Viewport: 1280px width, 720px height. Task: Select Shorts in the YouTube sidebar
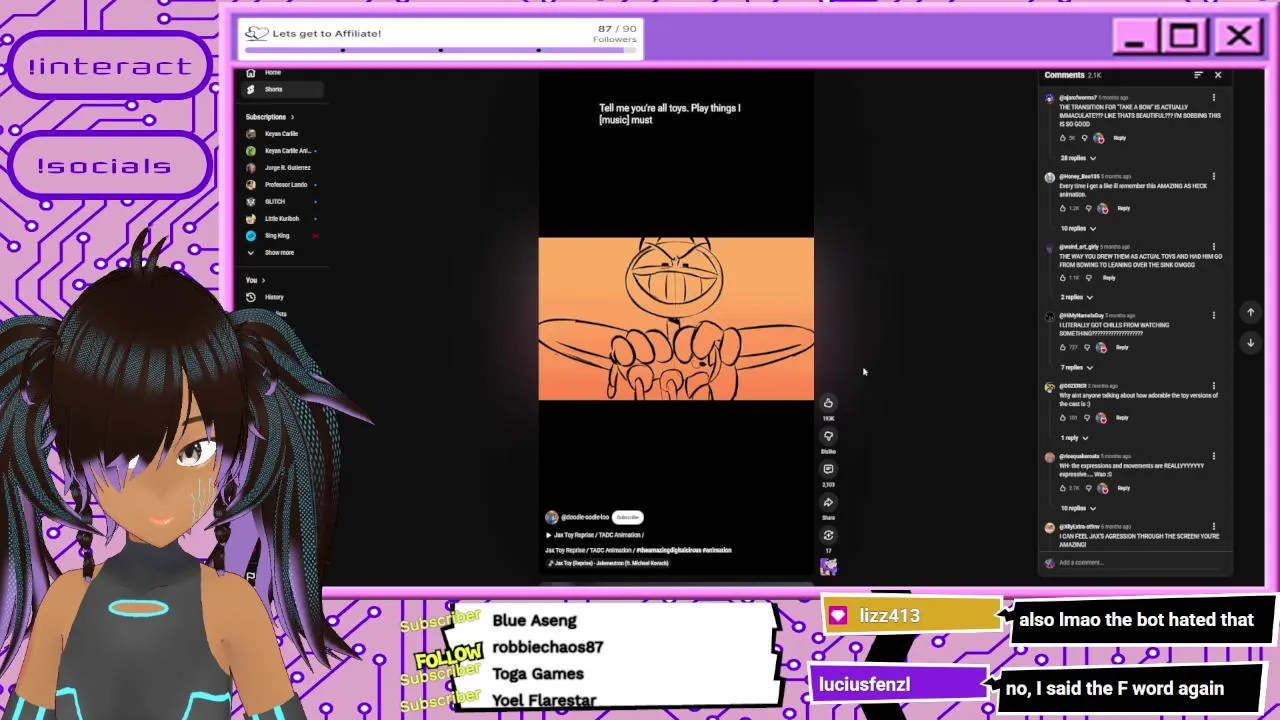(281, 90)
